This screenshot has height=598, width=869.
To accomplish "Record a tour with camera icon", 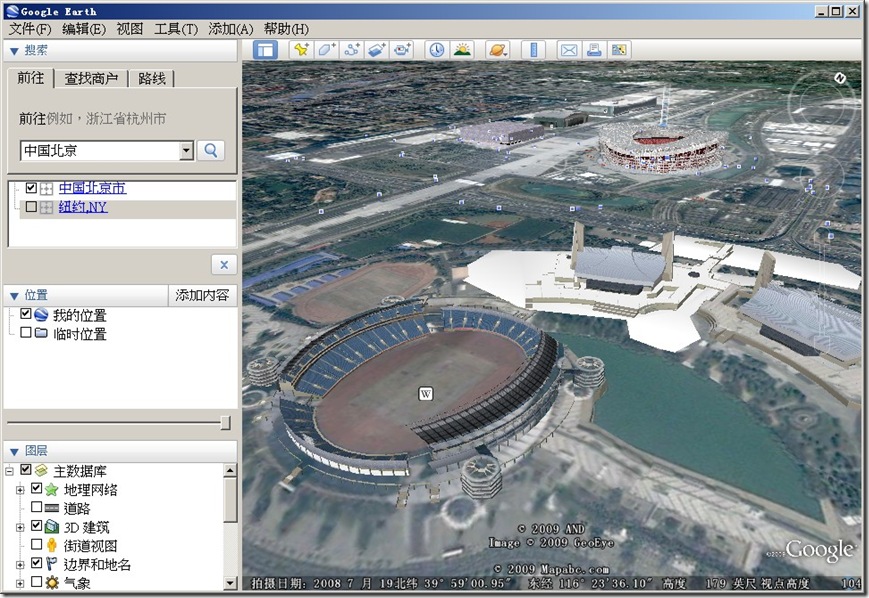I will coord(402,50).
